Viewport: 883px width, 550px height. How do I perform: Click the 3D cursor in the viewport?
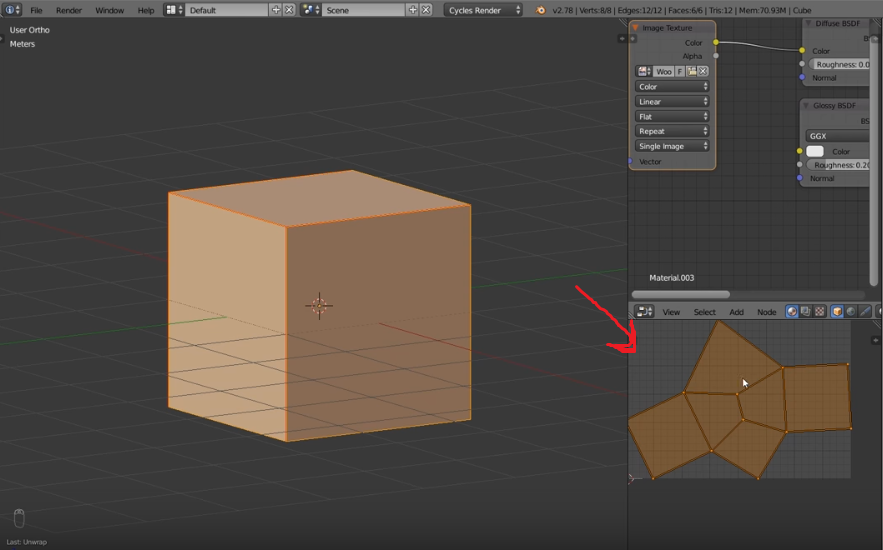(319, 306)
